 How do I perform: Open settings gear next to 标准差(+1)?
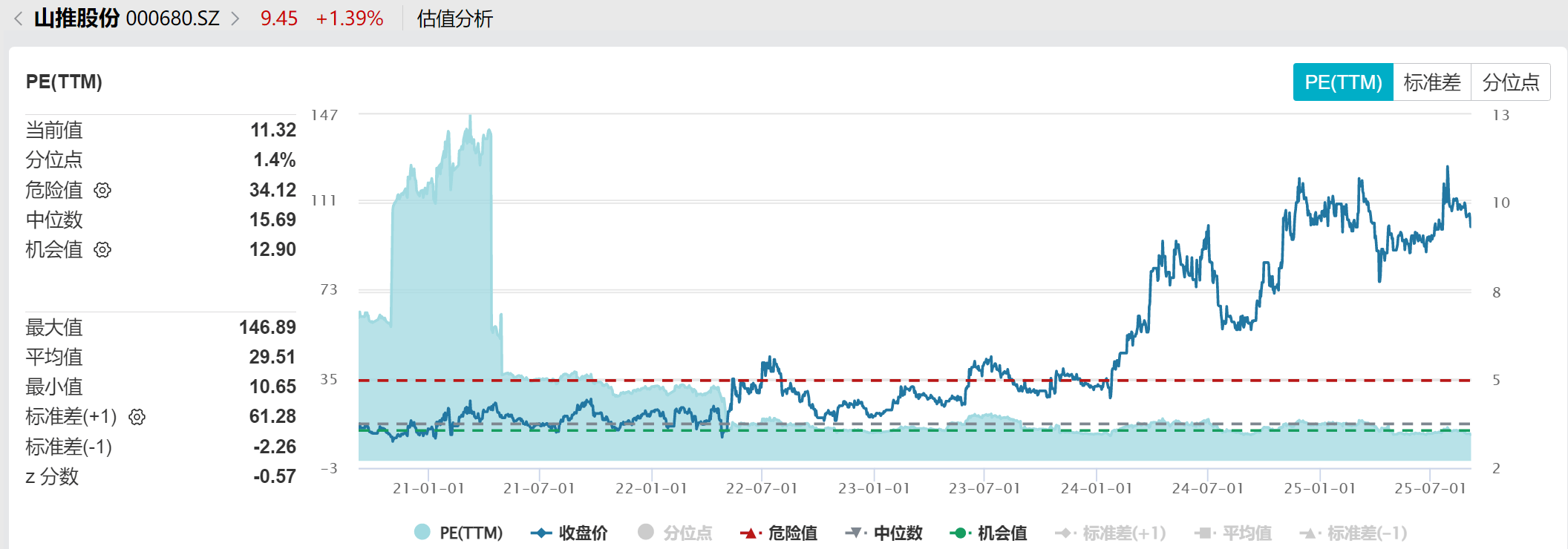[137, 417]
